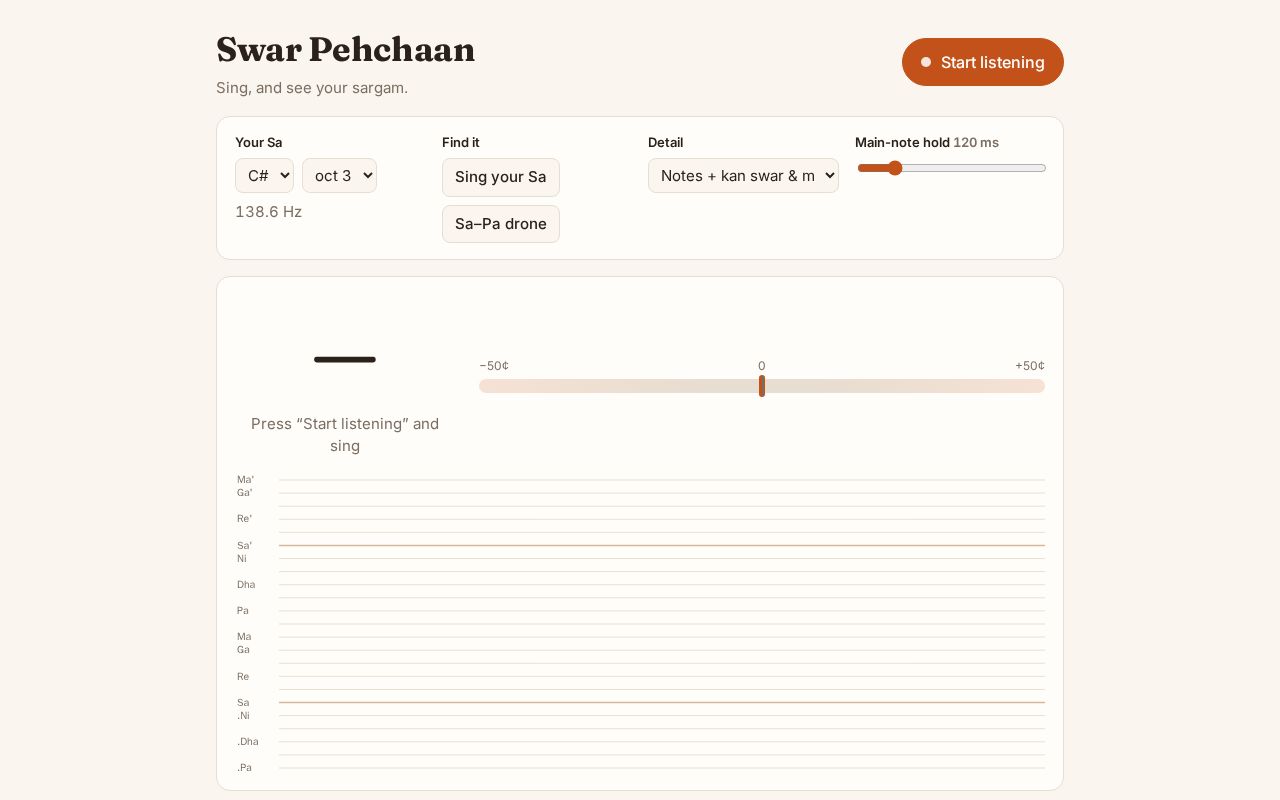1280x800 pixels.
Task: Click the .Pa lowest graph label
Action: click(x=244, y=767)
